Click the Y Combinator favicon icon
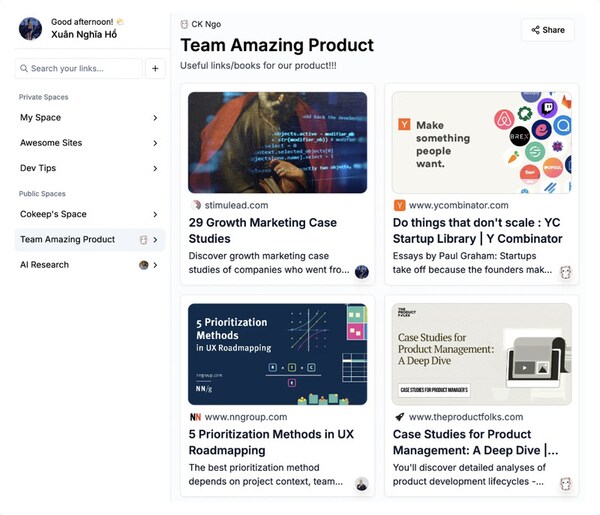This screenshot has width=600, height=515. (400, 205)
